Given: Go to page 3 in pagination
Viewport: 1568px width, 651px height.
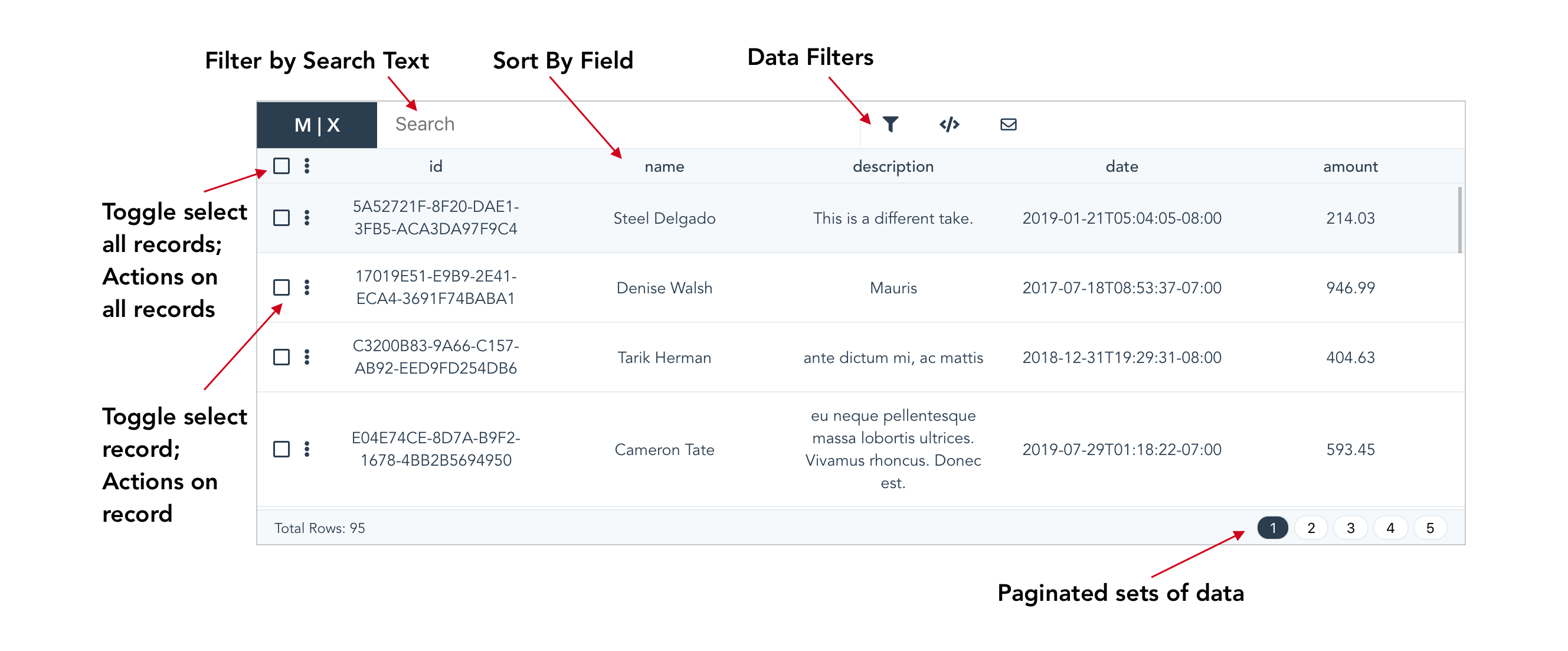Looking at the screenshot, I should pyautogui.click(x=1350, y=528).
